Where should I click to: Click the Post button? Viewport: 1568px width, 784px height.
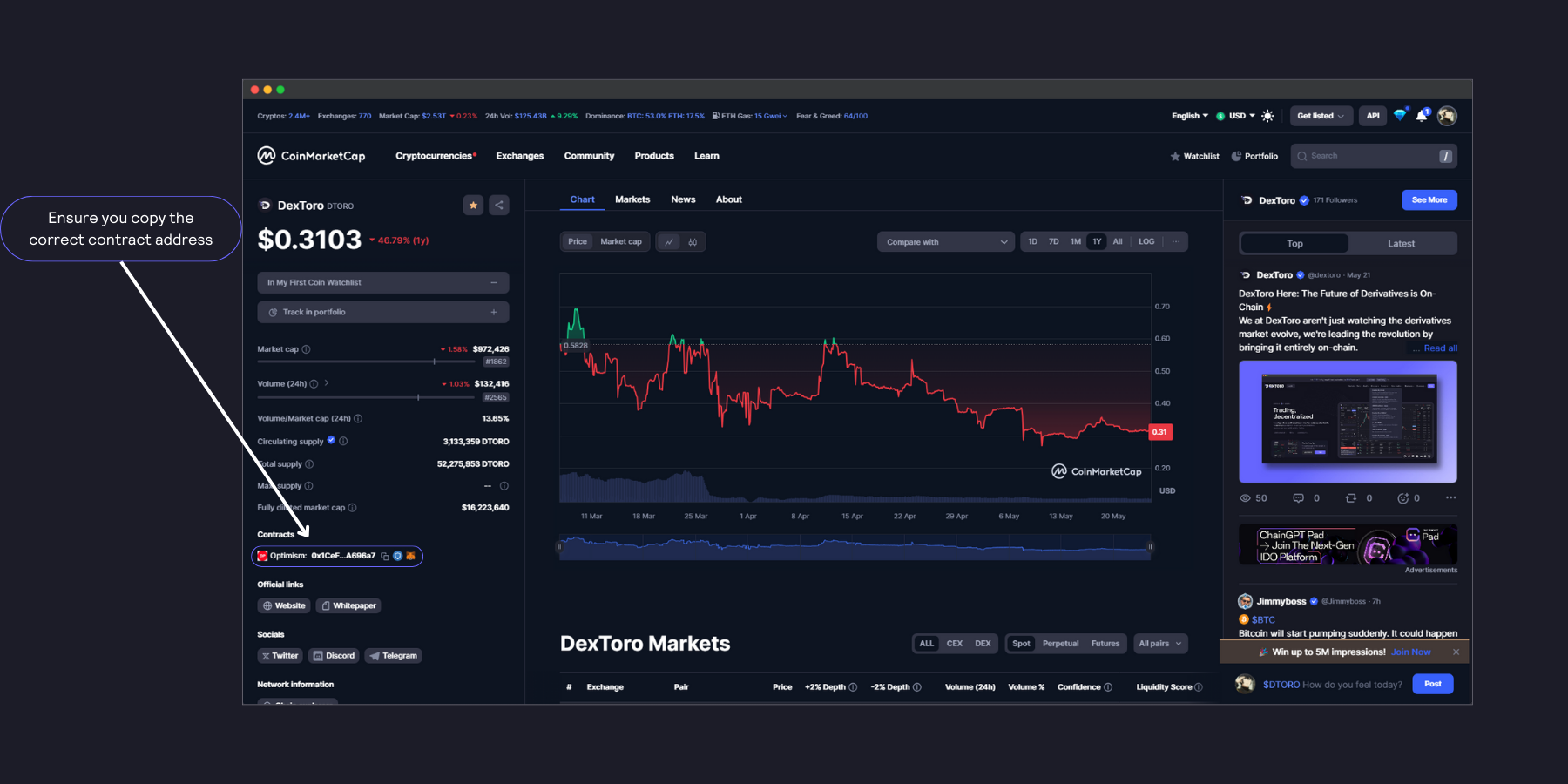(x=1433, y=684)
